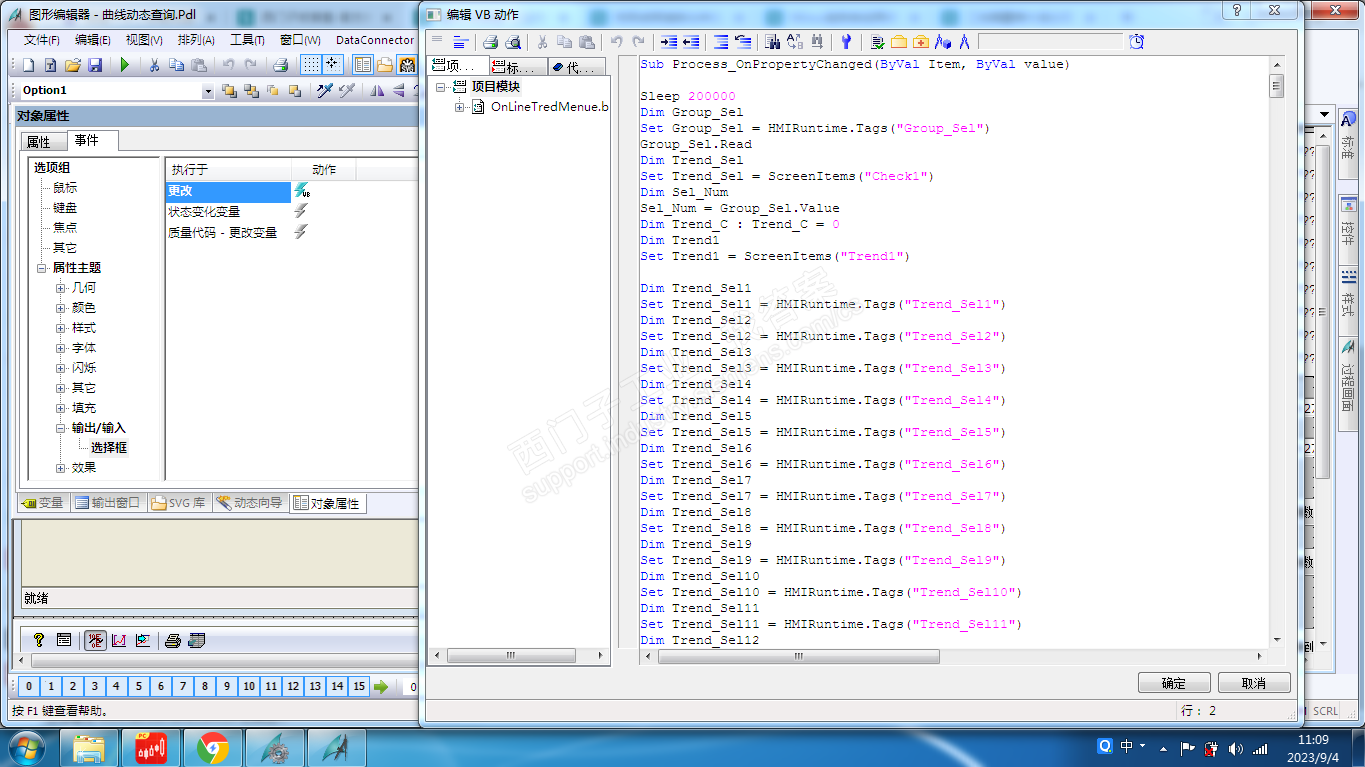The height and width of the screenshot is (767, 1365).
Task: Click the code editor vertical scrollbar thumb
Action: pyautogui.click(x=1277, y=88)
